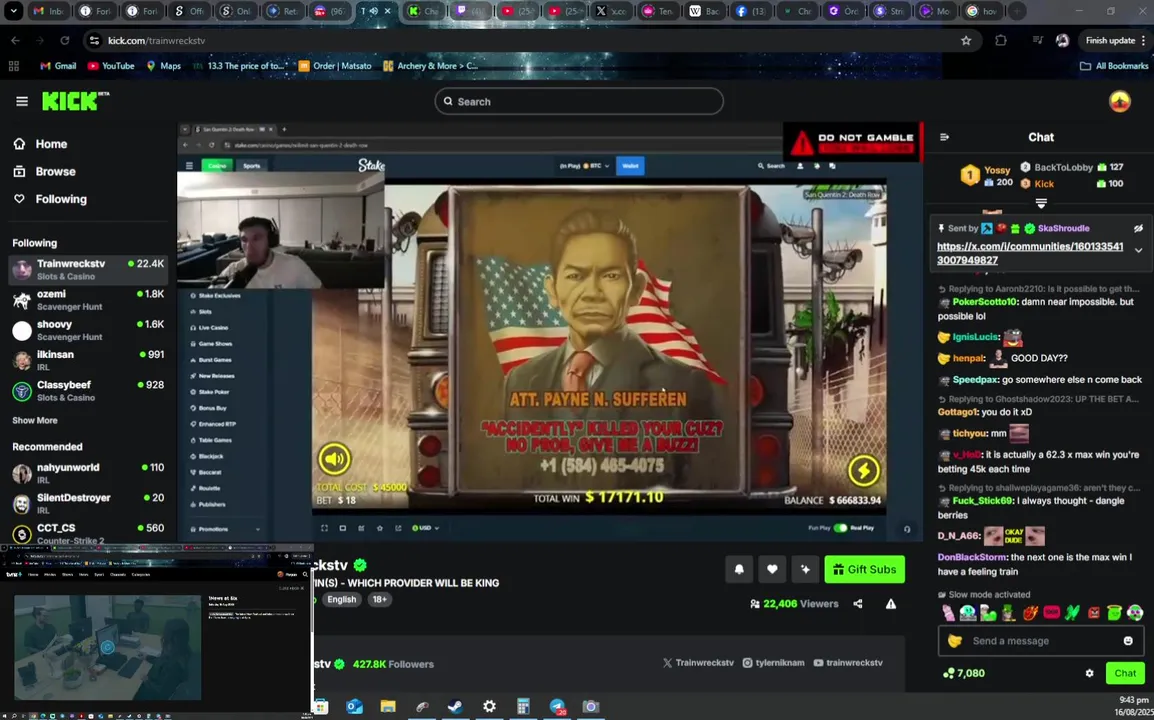Open the profile avatar in Kick header
The height and width of the screenshot is (720, 1154).
[1119, 102]
